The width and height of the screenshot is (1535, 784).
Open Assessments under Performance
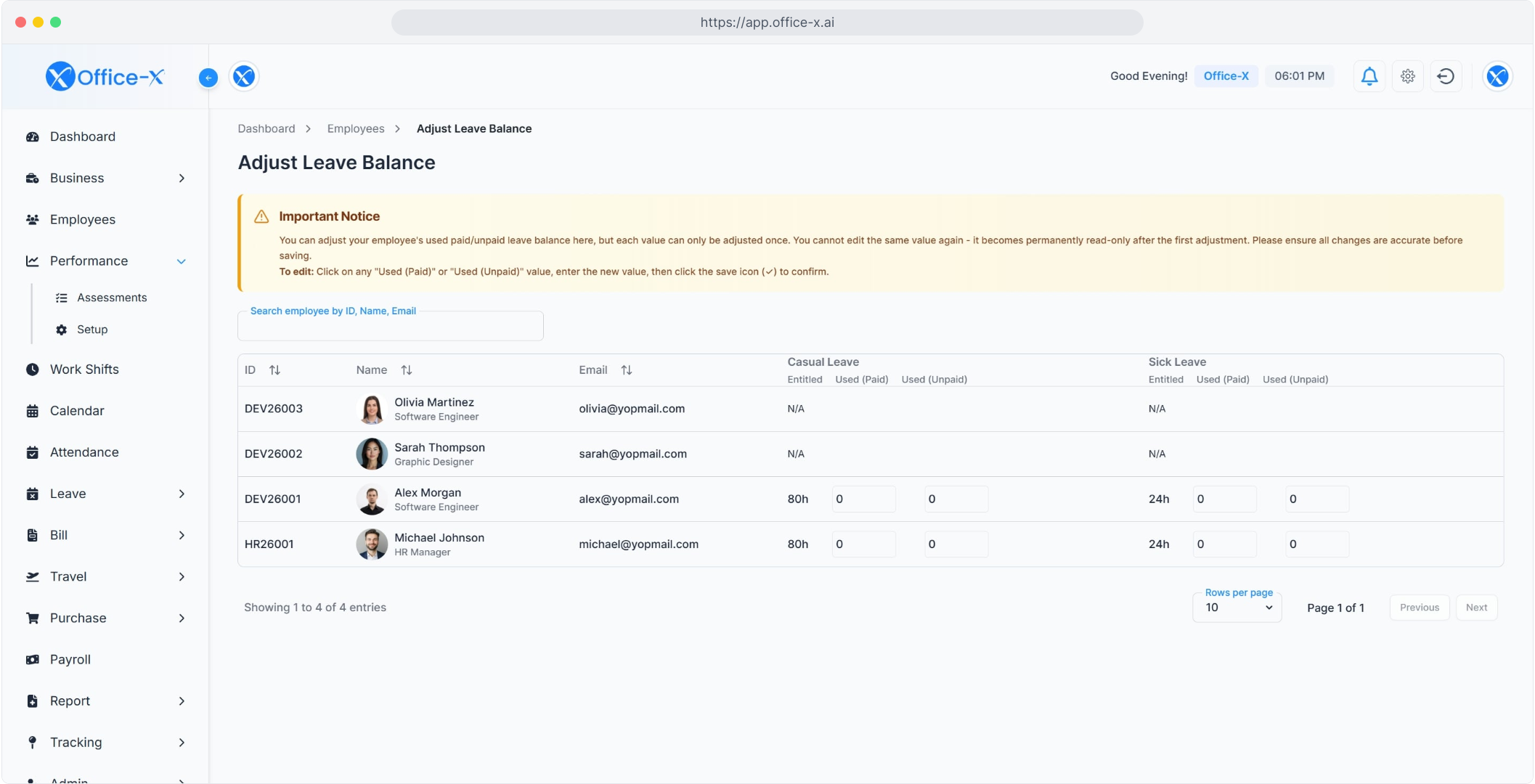pyautogui.click(x=112, y=298)
